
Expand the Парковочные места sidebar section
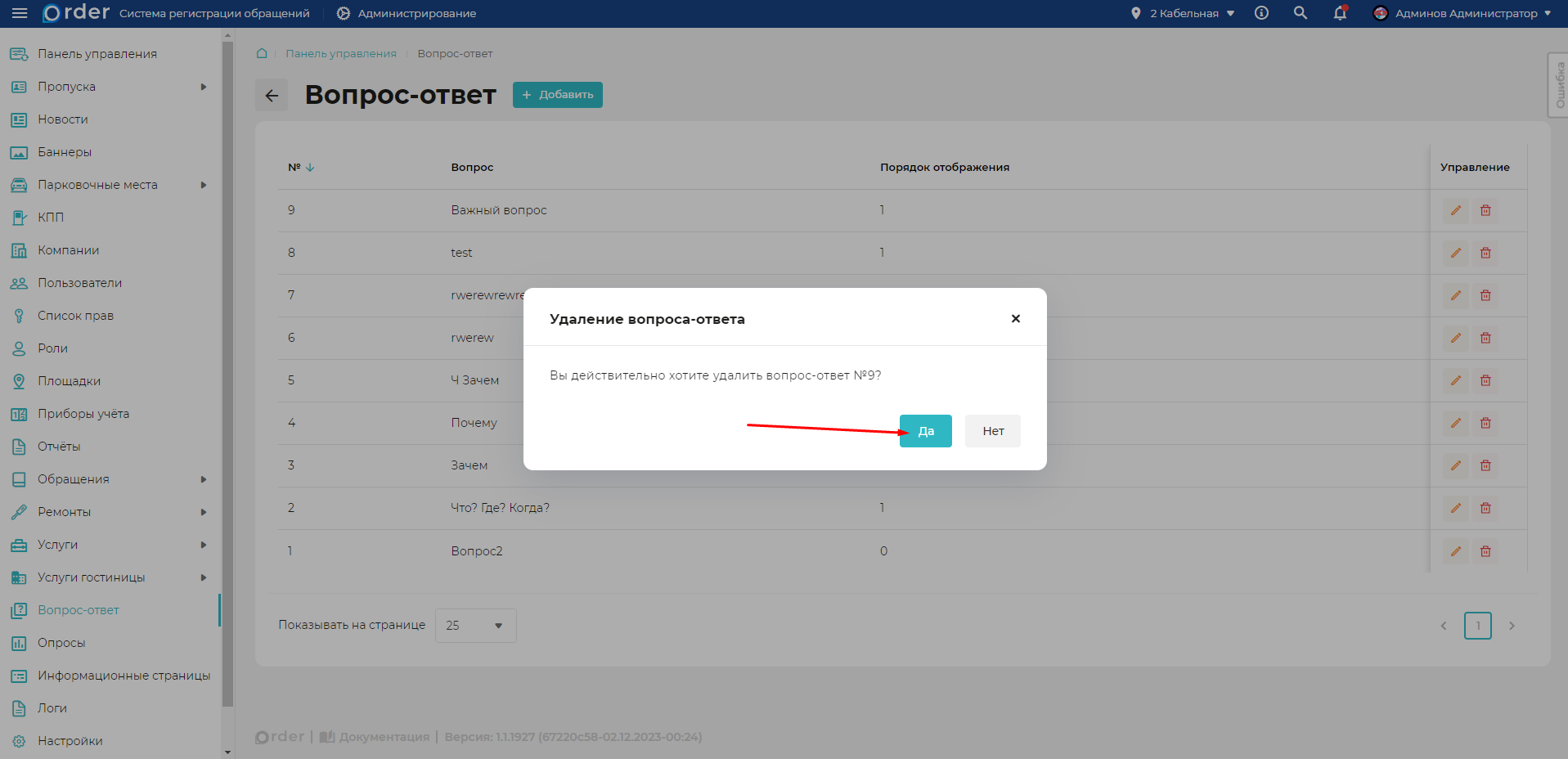coord(203,185)
